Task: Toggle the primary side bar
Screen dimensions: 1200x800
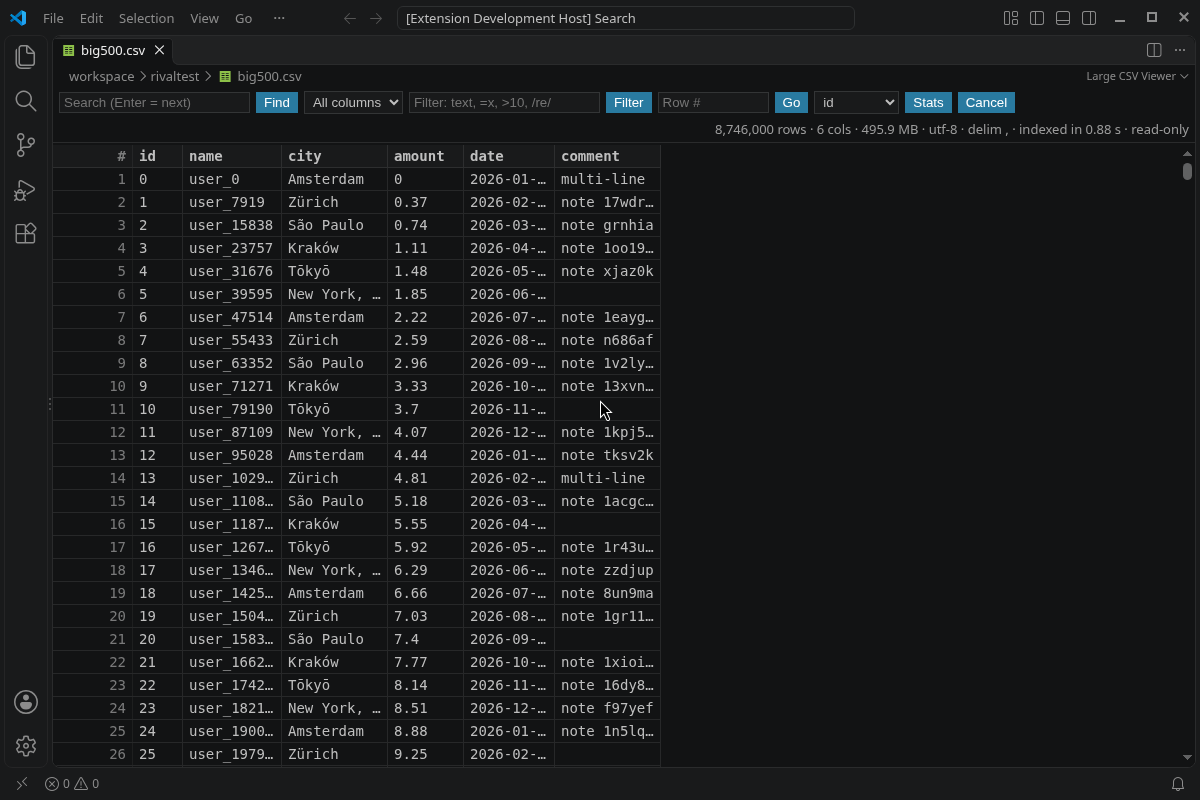Action: point(1037,18)
